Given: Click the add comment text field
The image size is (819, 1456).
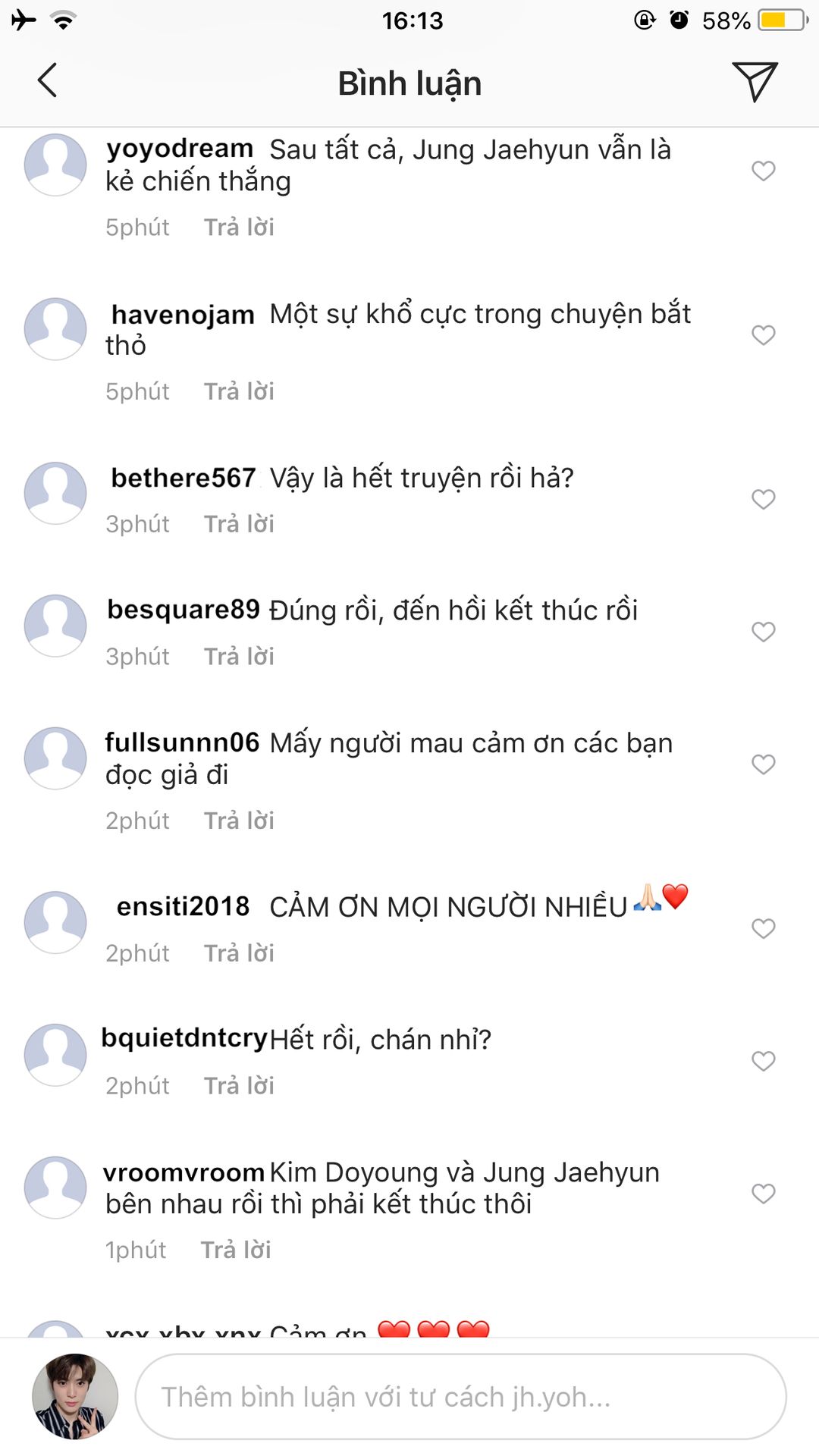Looking at the screenshot, I should coord(460,1397).
